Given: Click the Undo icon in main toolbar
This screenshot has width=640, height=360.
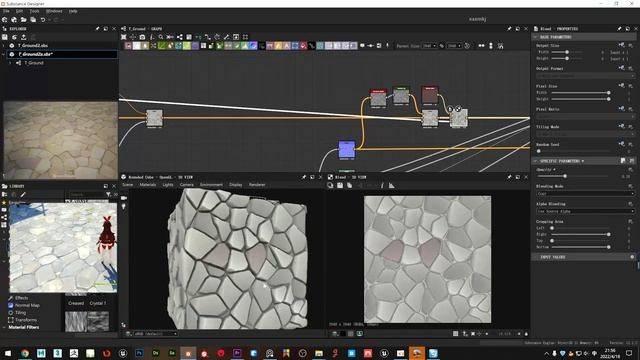Looking at the screenshot, I should point(42,20).
